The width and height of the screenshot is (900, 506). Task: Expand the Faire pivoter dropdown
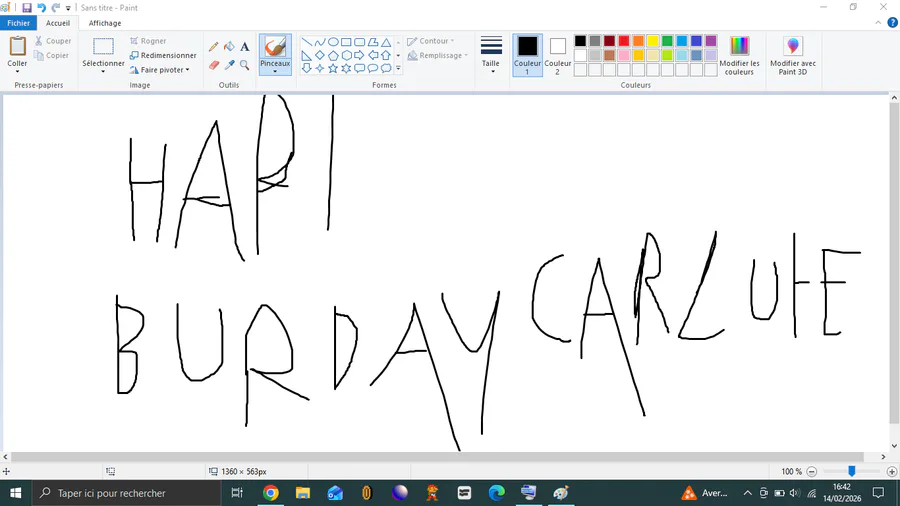pyautogui.click(x=187, y=70)
